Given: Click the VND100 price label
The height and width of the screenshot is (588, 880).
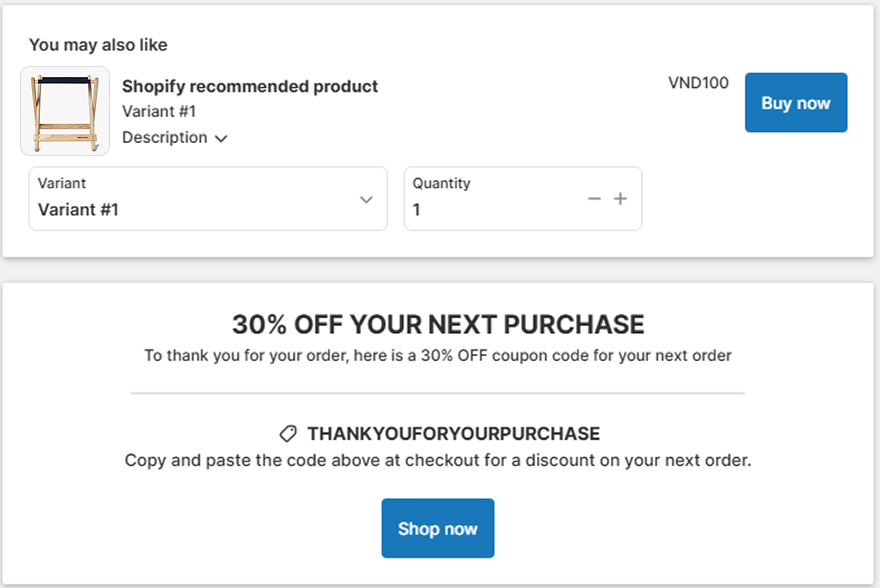Looking at the screenshot, I should tap(698, 83).
